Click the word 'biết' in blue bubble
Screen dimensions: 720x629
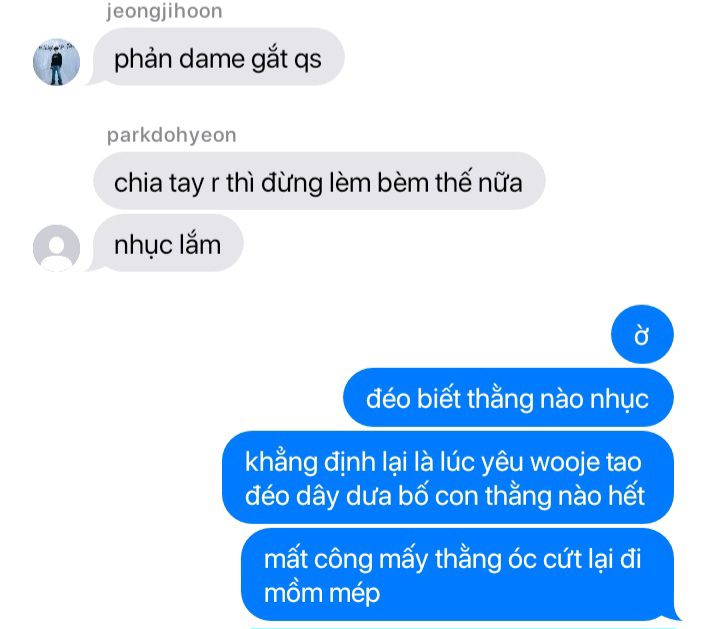439,399
